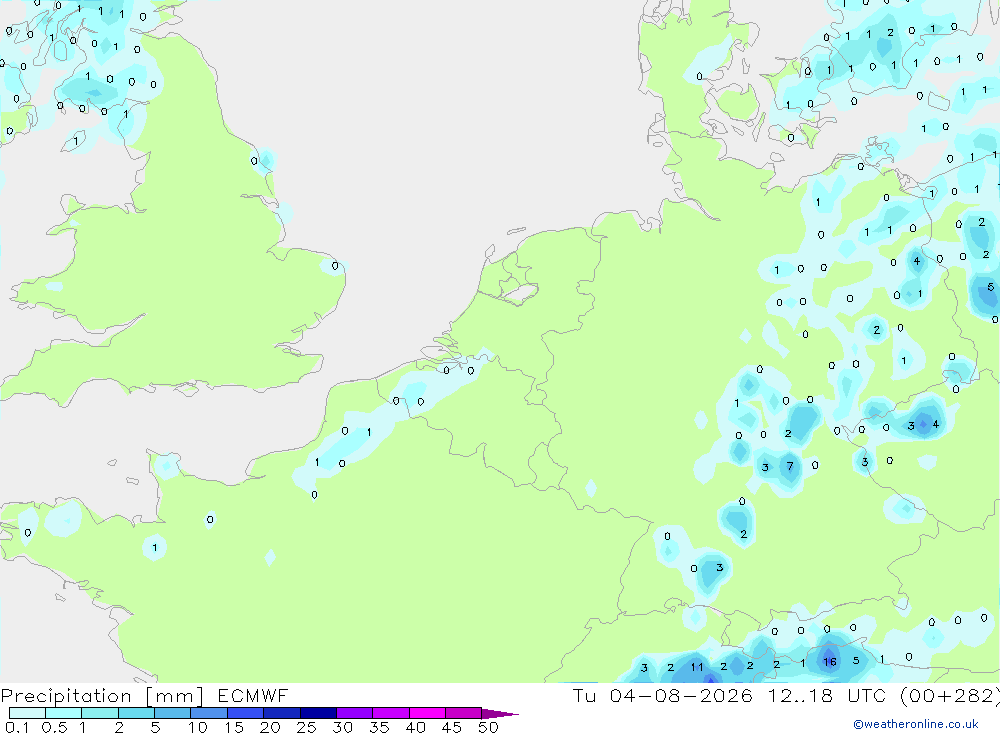Click the '0.1' legend scale label

tap(17, 727)
